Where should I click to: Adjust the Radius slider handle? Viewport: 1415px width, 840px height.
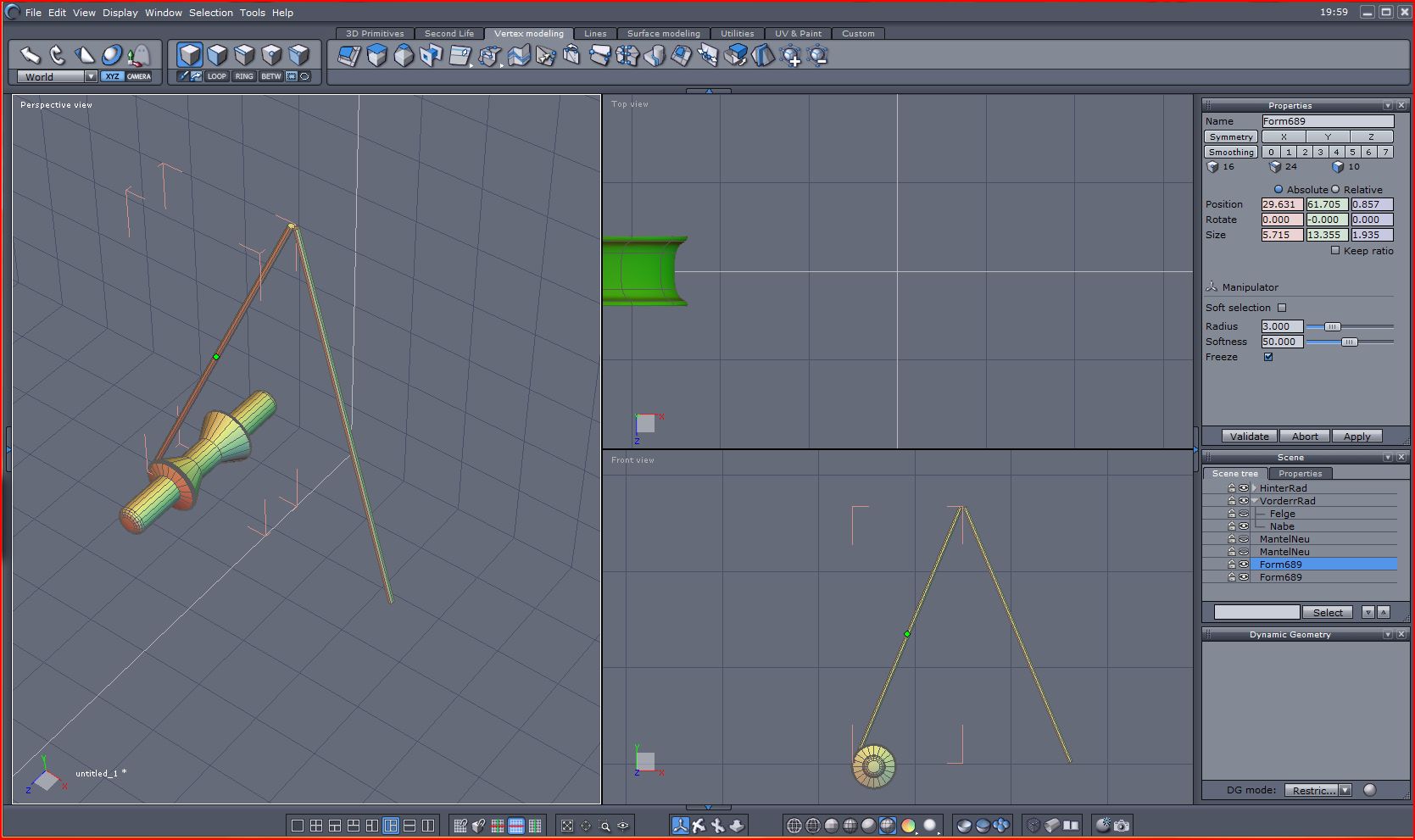pyautogui.click(x=1332, y=326)
